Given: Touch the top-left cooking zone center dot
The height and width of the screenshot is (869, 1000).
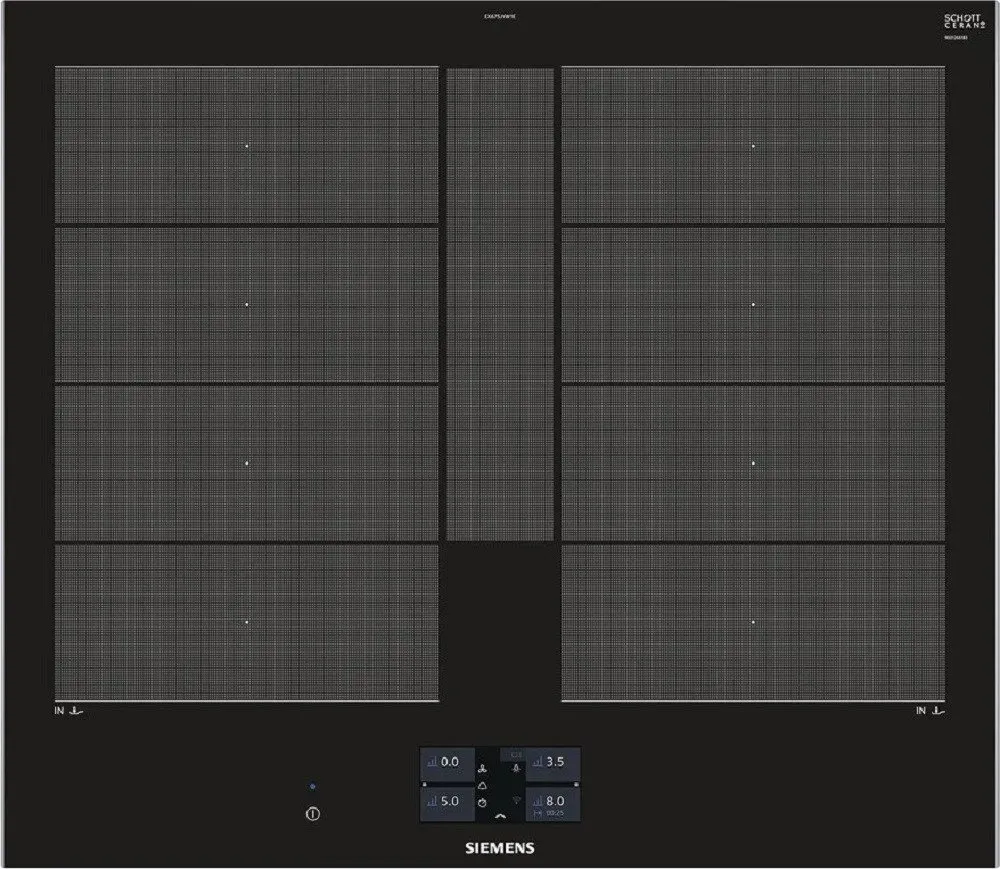Looking at the screenshot, I should click(247, 146).
